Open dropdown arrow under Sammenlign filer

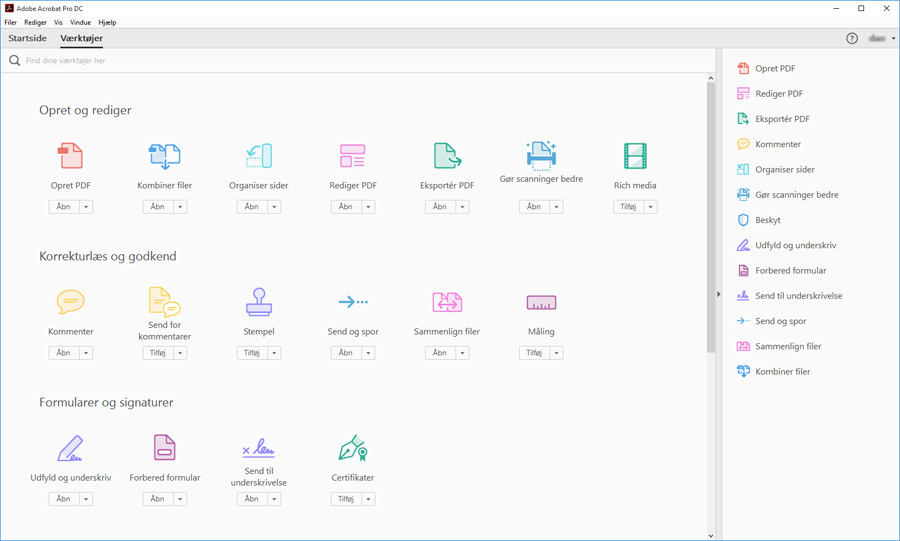tap(462, 353)
